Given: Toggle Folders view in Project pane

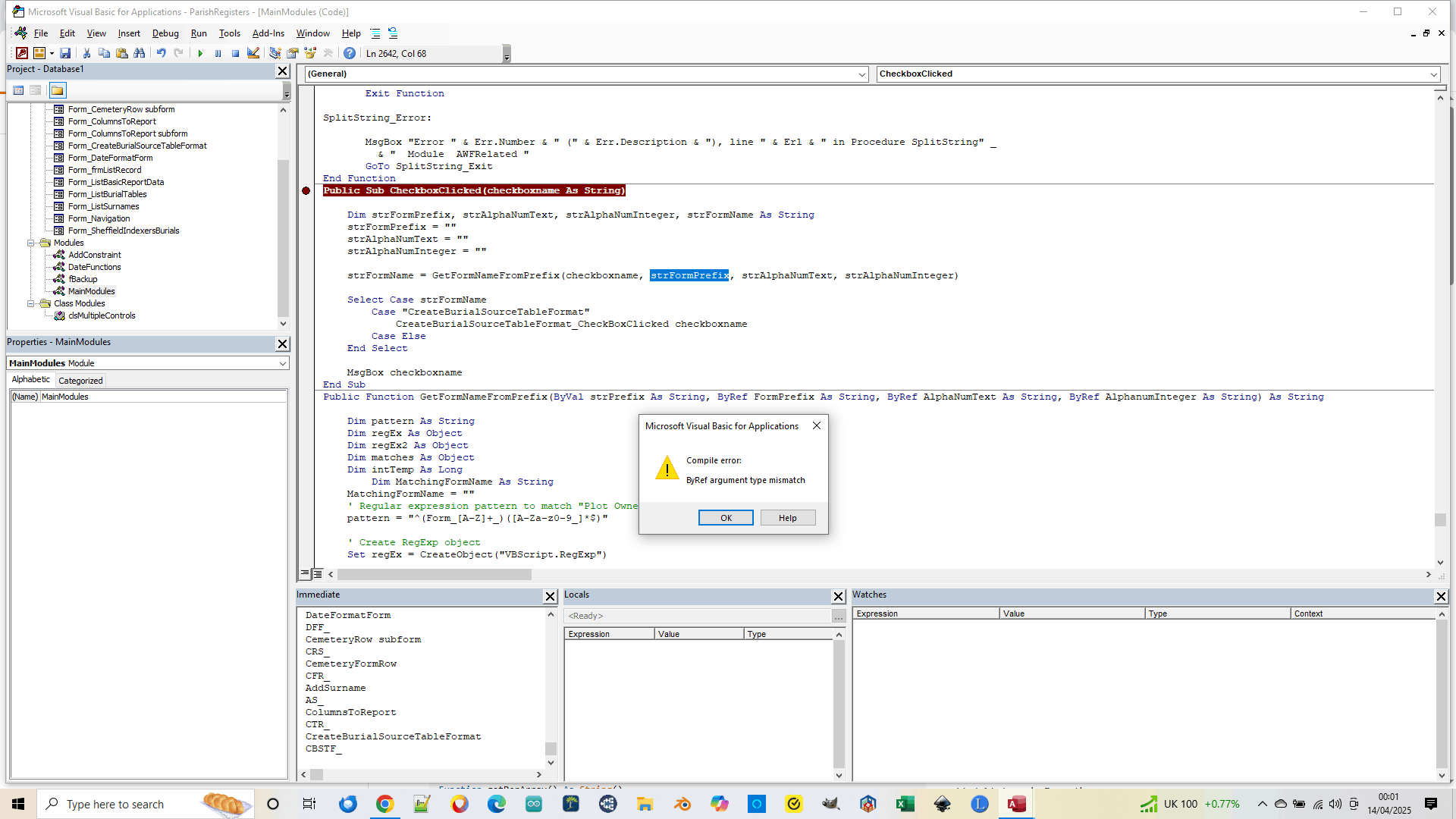Looking at the screenshot, I should [x=58, y=90].
